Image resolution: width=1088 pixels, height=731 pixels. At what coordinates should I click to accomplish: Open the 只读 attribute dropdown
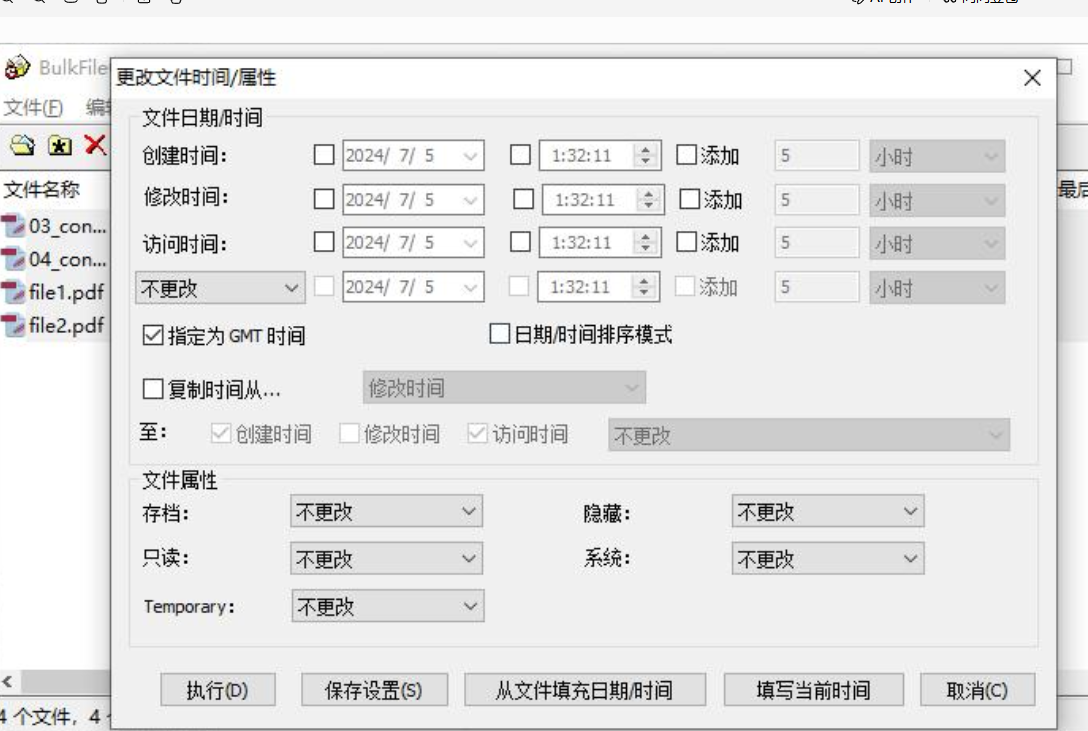(386, 559)
